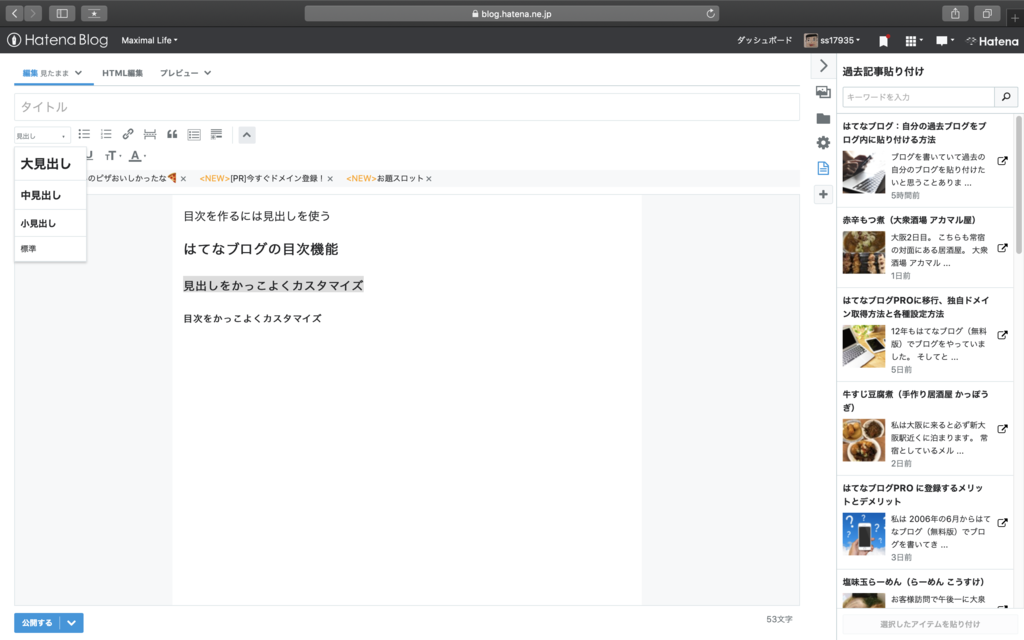Open the ss17935 account menu

click(832, 40)
